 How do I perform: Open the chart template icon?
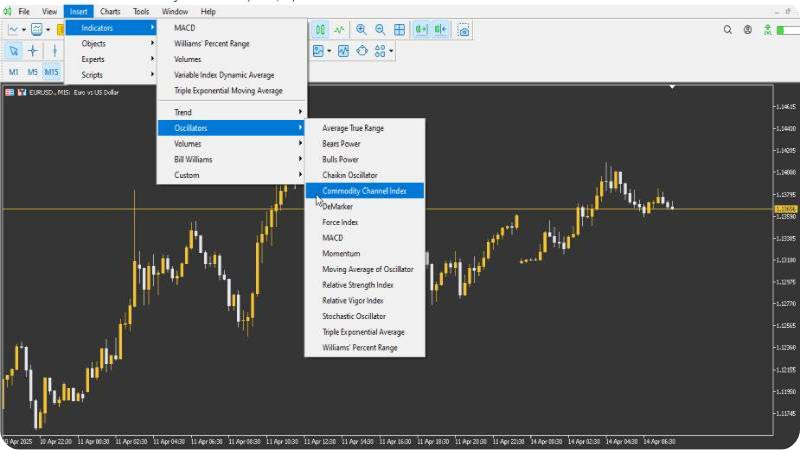click(x=37, y=30)
